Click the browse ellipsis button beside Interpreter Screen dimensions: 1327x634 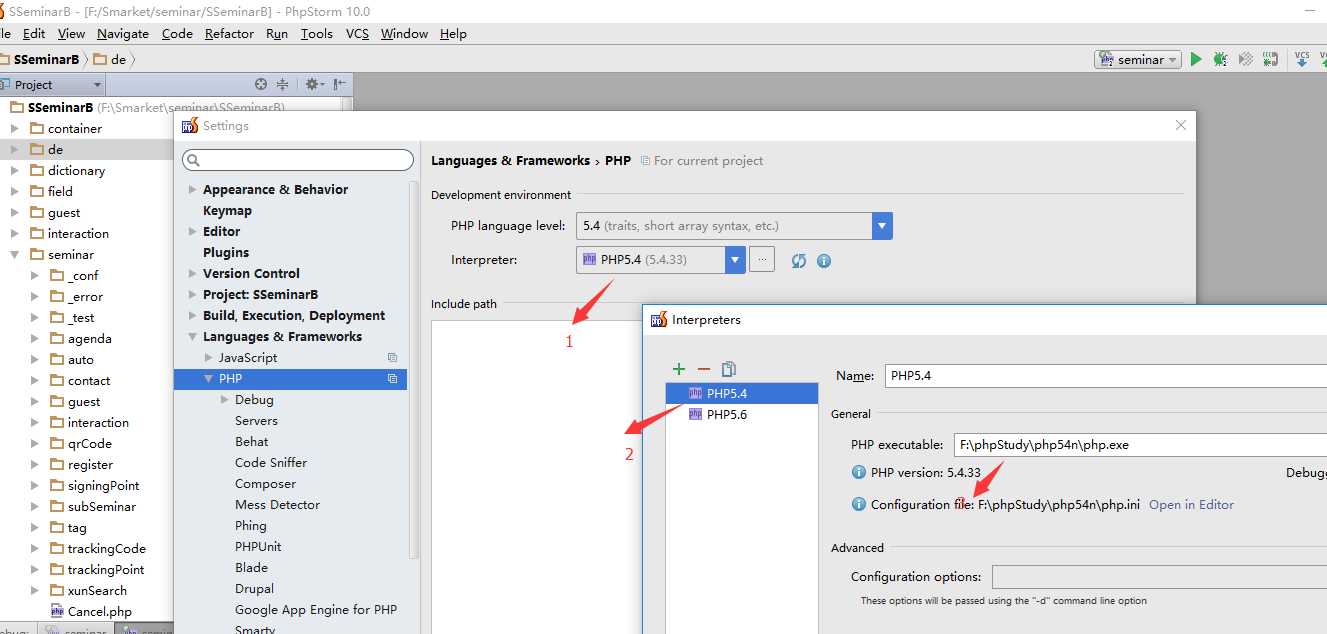click(x=762, y=260)
